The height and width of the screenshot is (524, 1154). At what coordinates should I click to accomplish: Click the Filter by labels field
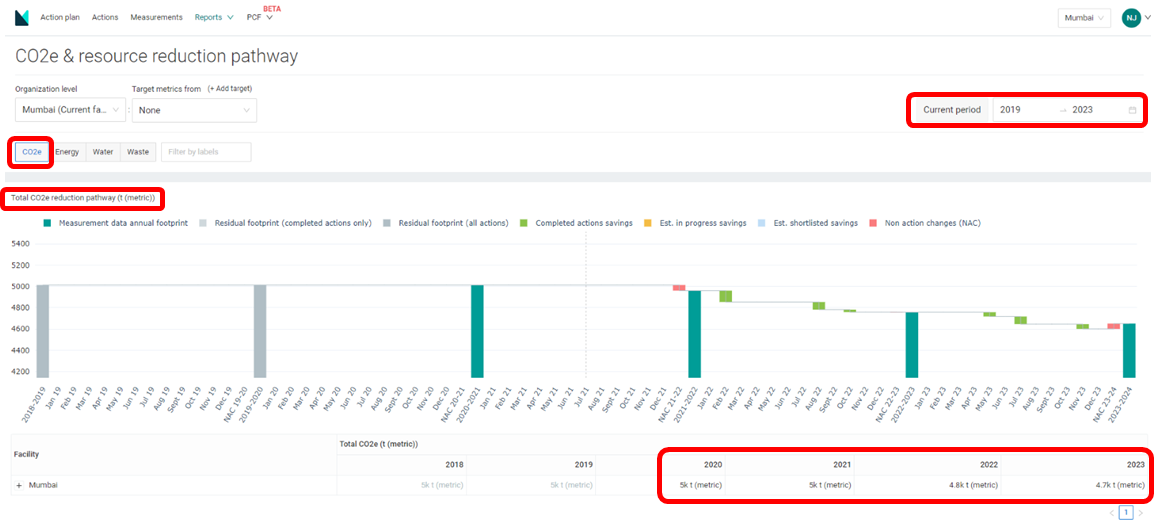(206, 152)
